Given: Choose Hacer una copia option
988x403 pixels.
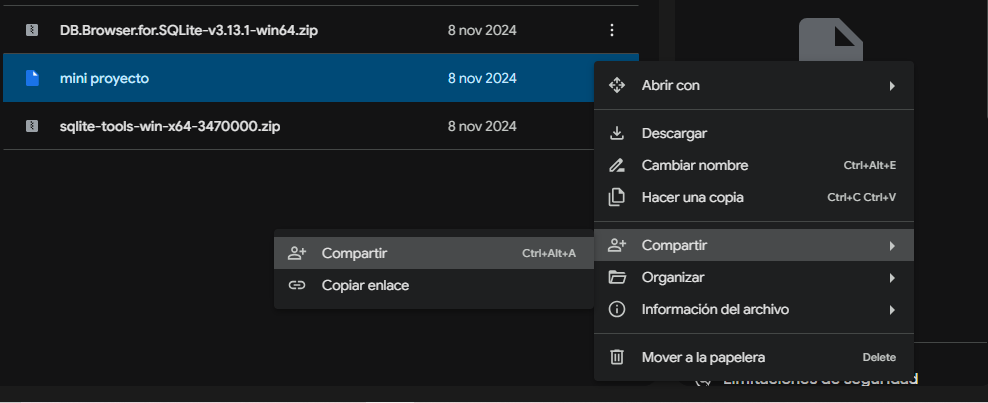Looking at the screenshot, I should [x=692, y=197].
